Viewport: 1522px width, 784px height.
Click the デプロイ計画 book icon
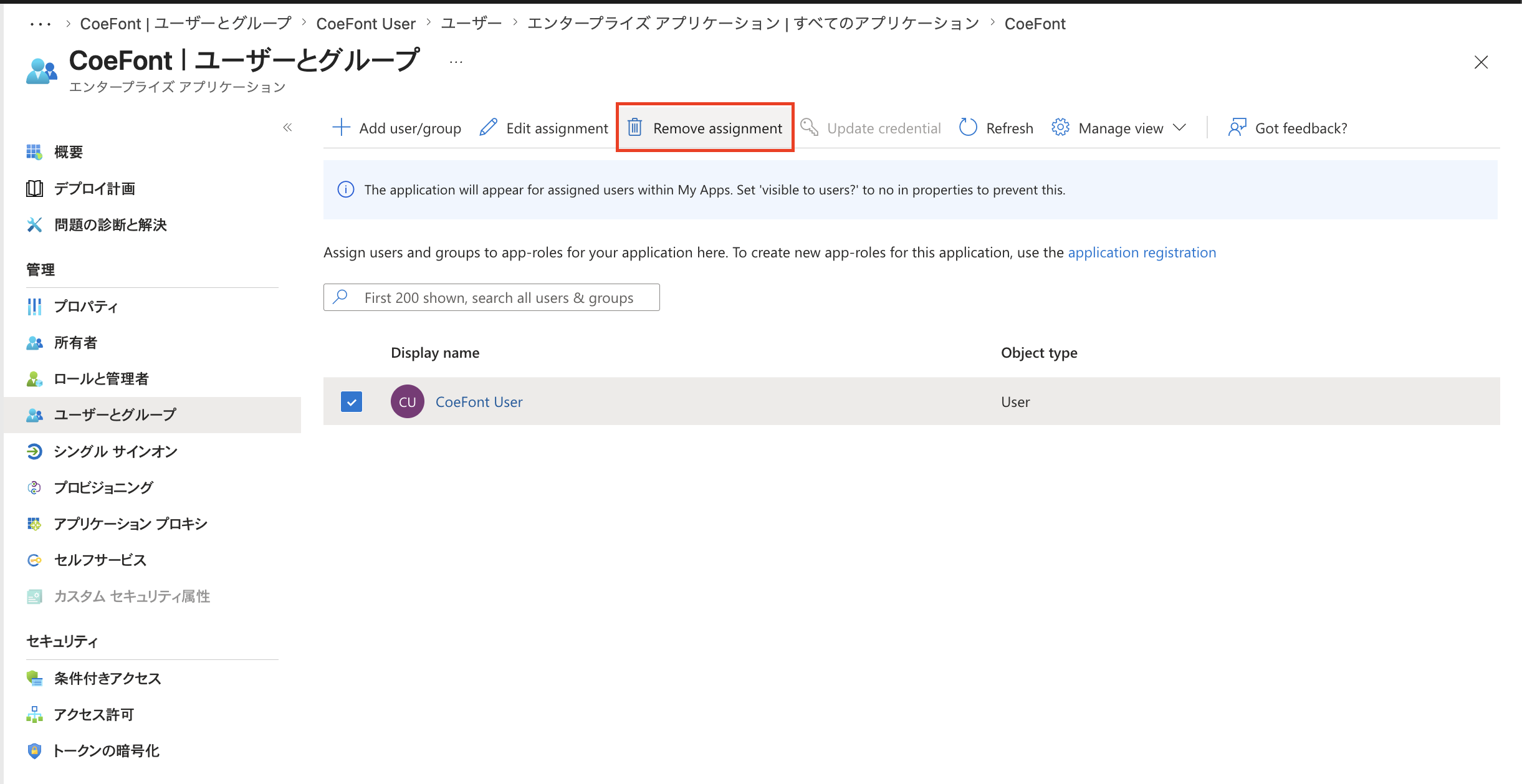tap(34, 188)
